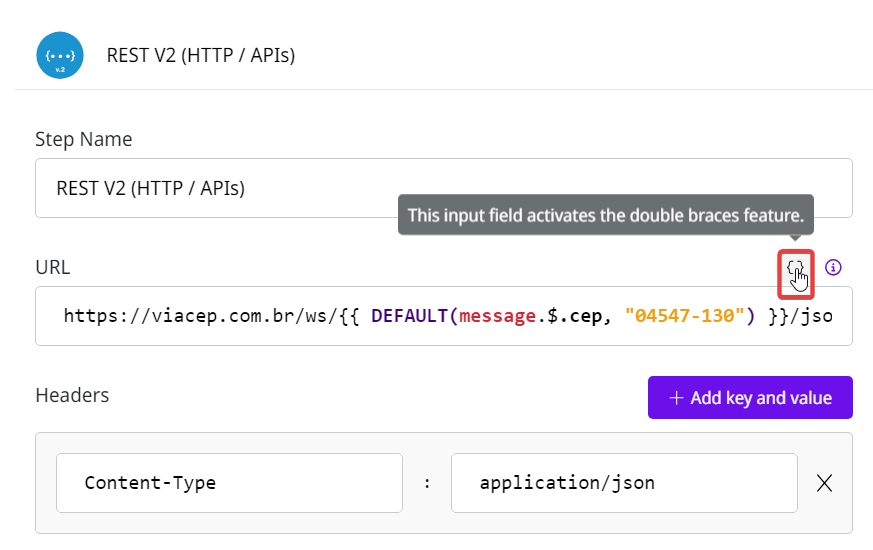Viewport: 873px width, 550px height.
Task: Click the REST V2 blue circle icon
Action: tap(60, 55)
